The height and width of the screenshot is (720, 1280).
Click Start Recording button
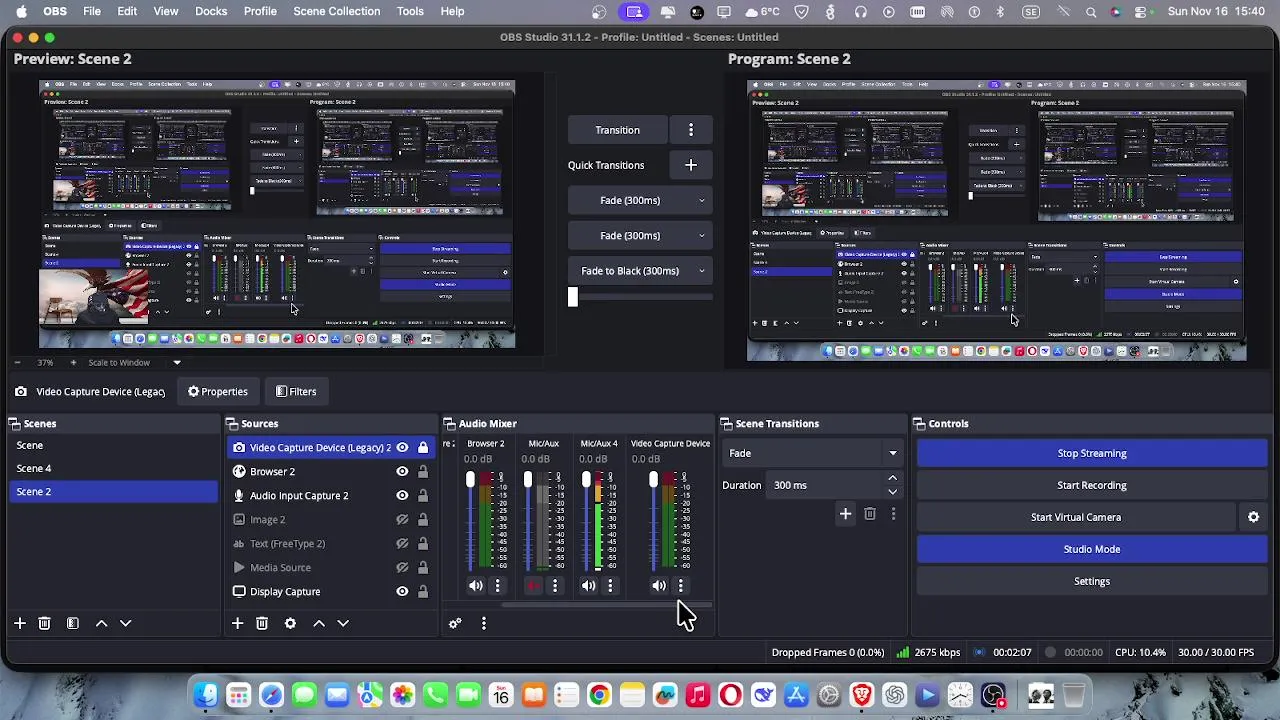tap(1092, 485)
